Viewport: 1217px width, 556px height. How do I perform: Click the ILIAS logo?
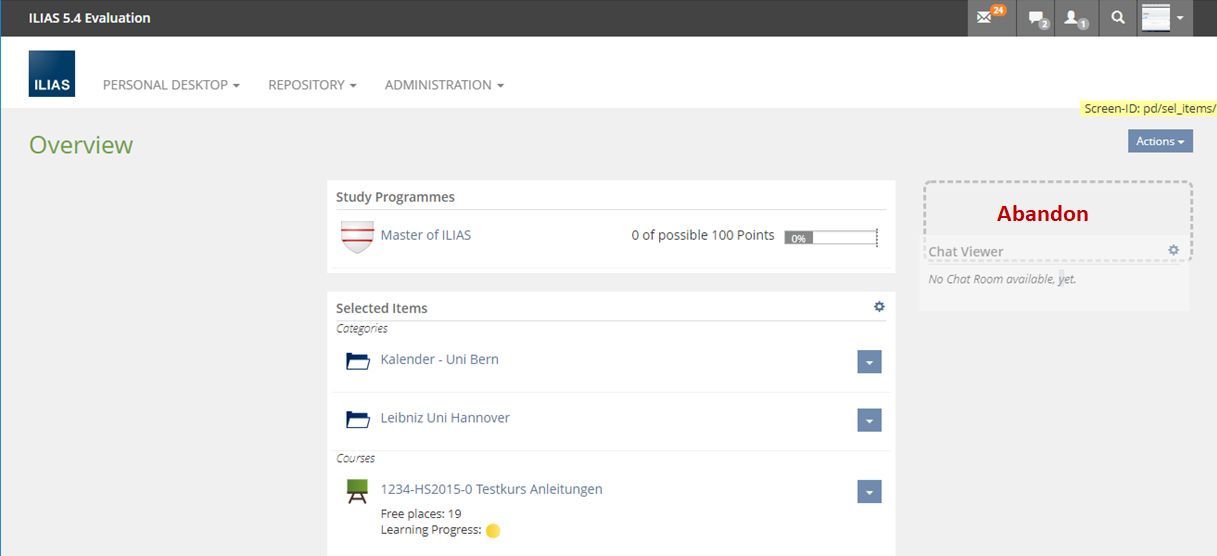click(52, 74)
